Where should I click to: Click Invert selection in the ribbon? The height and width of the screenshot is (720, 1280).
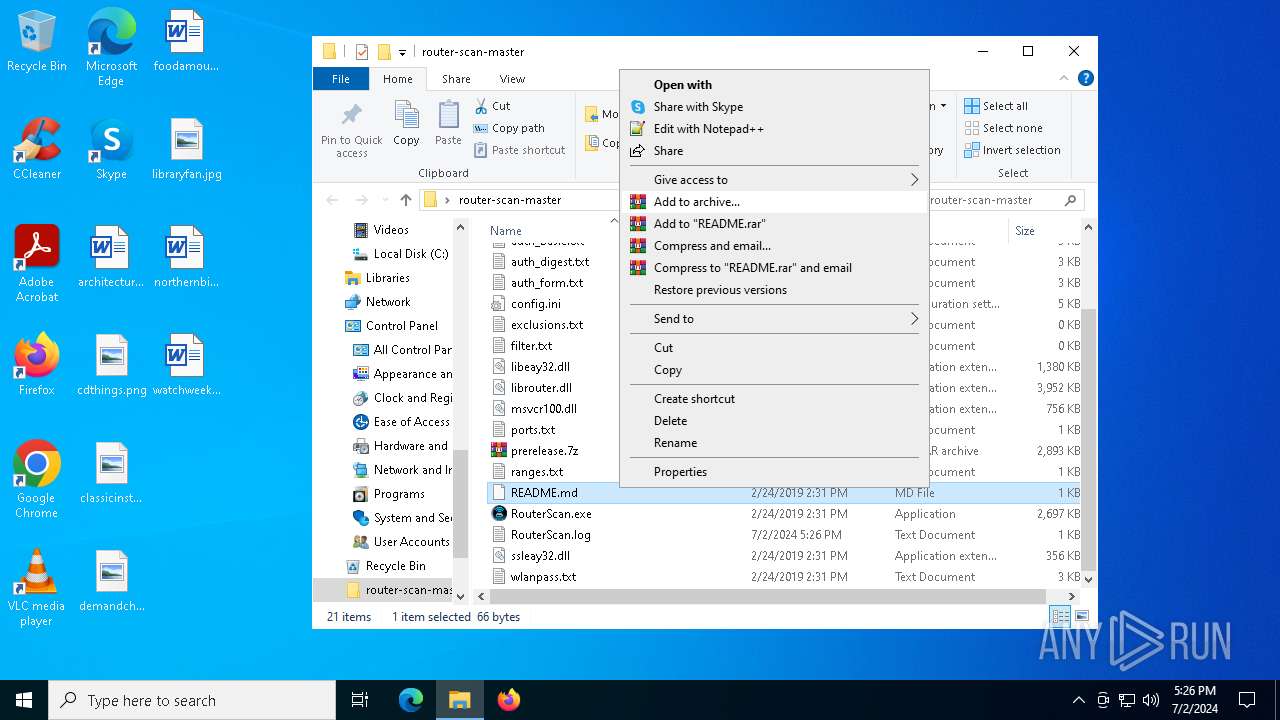[1012, 150]
